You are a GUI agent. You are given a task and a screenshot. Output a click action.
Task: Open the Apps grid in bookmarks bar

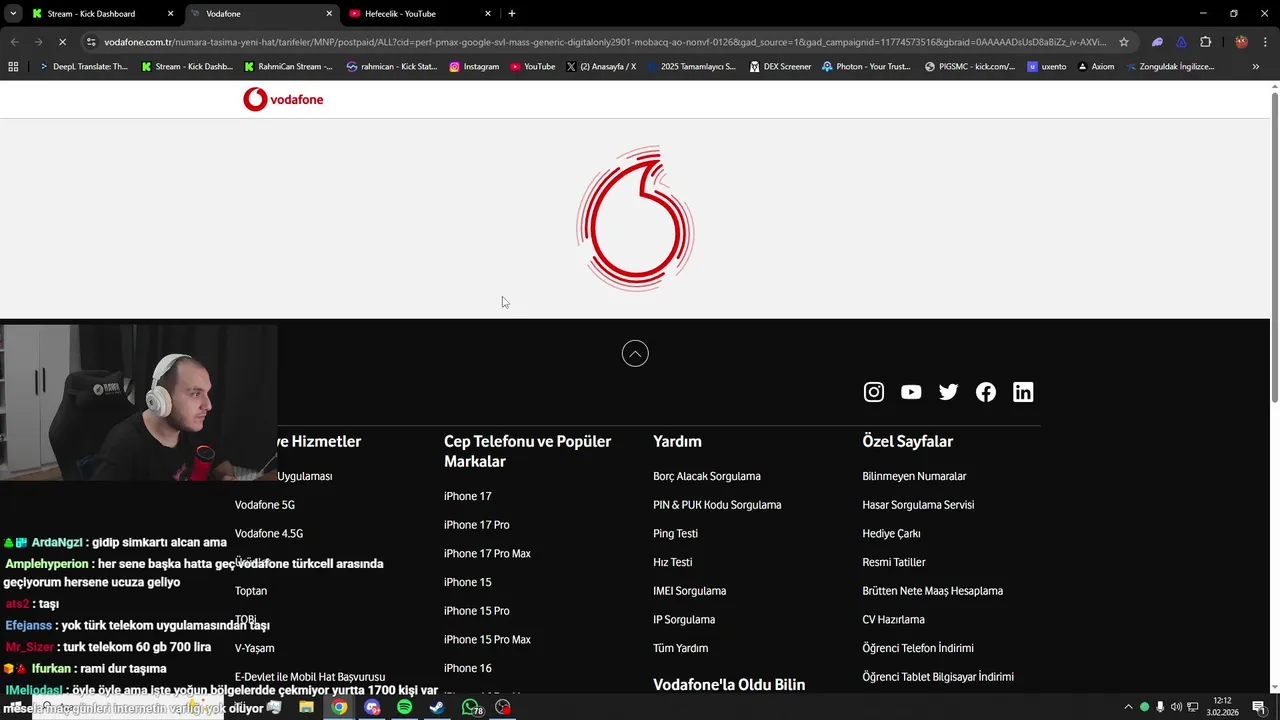[x=13, y=67]
